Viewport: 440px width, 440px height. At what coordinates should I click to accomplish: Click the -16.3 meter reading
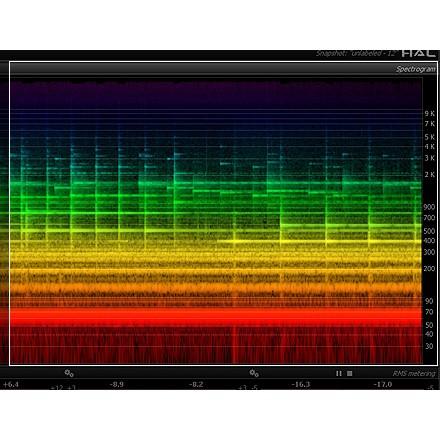coord(300,384)
